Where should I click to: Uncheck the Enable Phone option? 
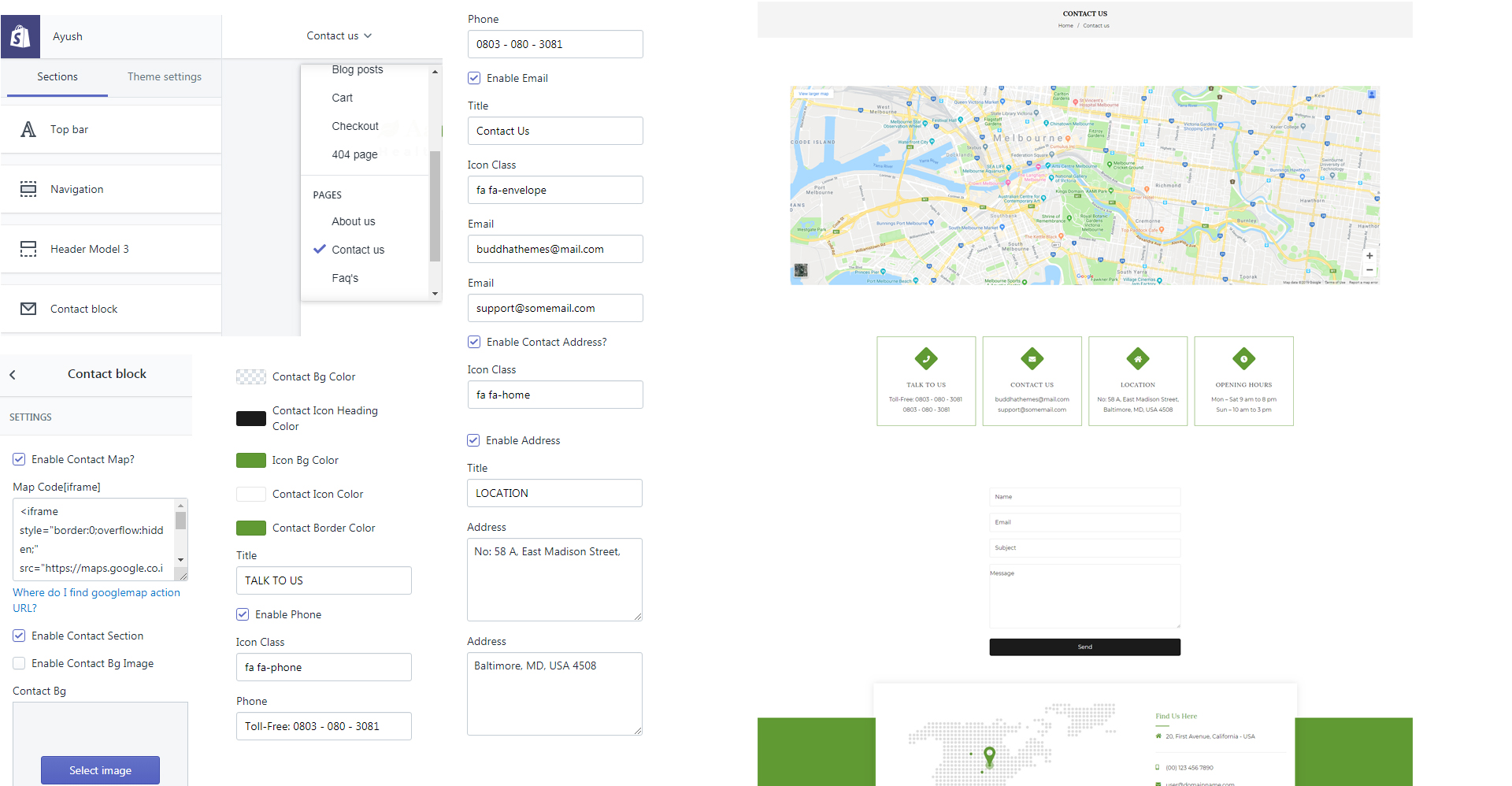tap(243, 614)
